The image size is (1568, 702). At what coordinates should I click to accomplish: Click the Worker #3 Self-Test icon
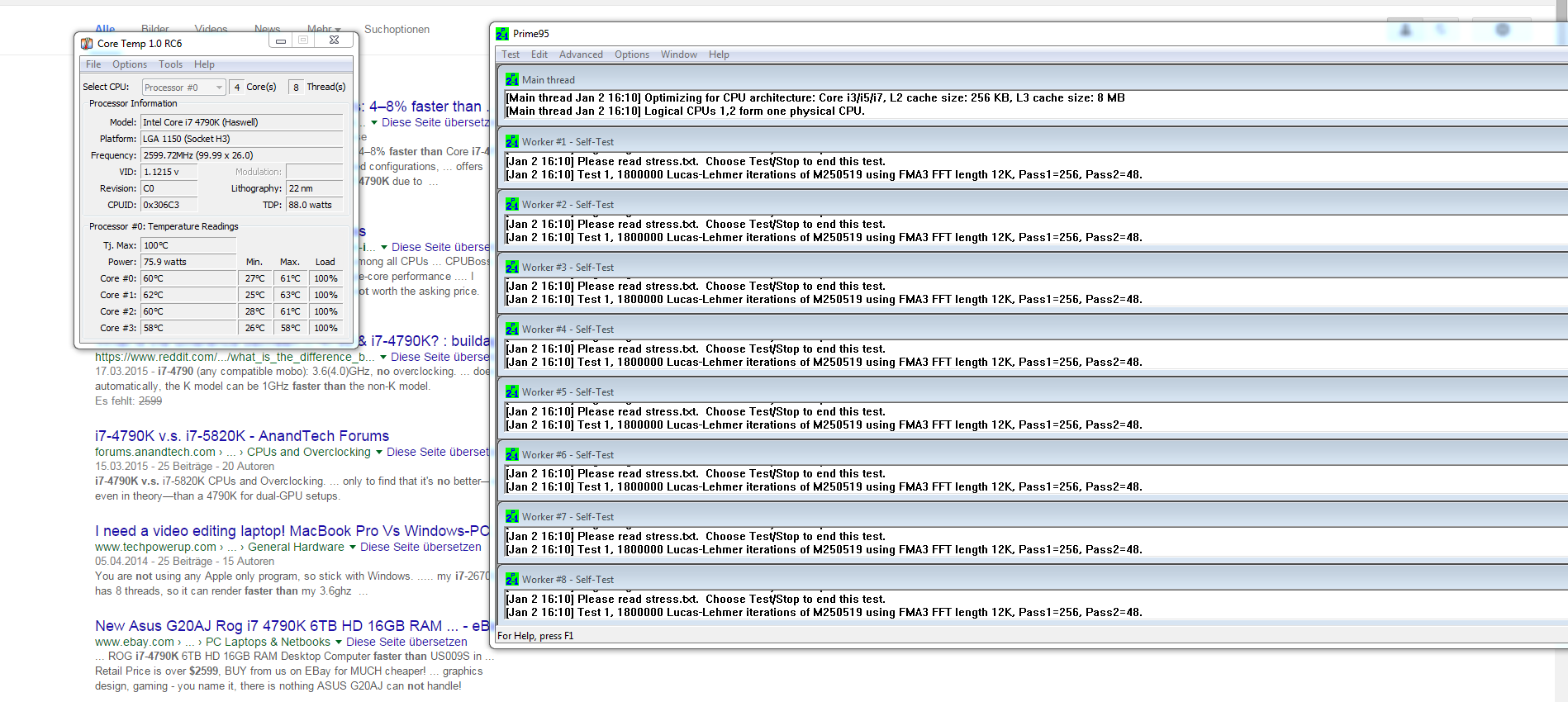[x=512, y=268]
